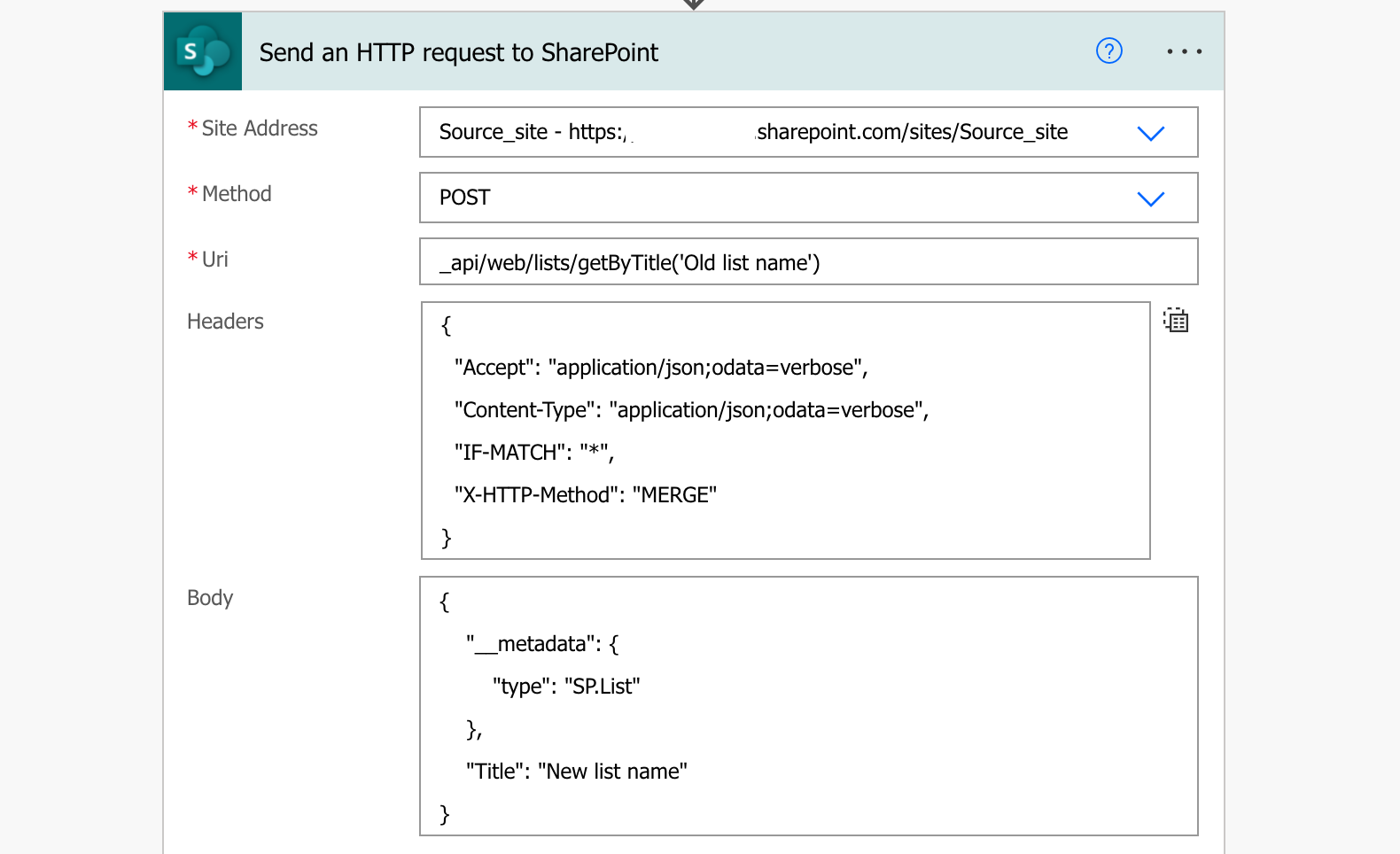Image resolution: width=1400 pixels, height=854 pixels.
Task: Click the "Accept" header line
Action: click(661, 368)
